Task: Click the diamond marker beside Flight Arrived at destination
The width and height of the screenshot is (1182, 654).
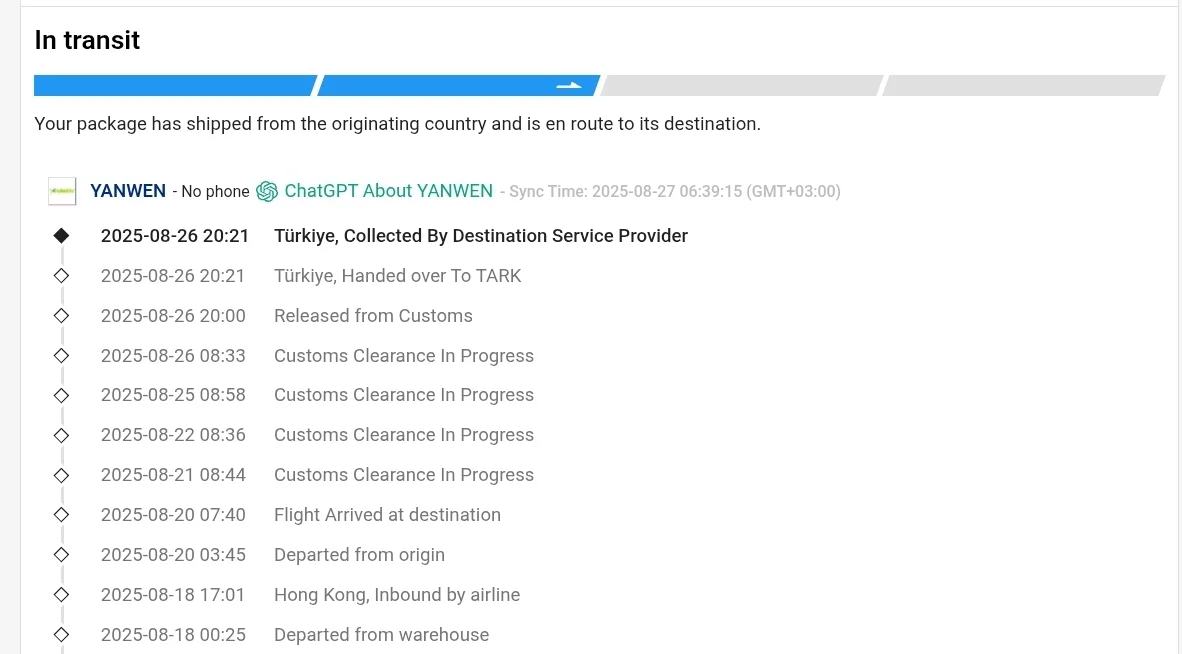Action: point(61,515)
